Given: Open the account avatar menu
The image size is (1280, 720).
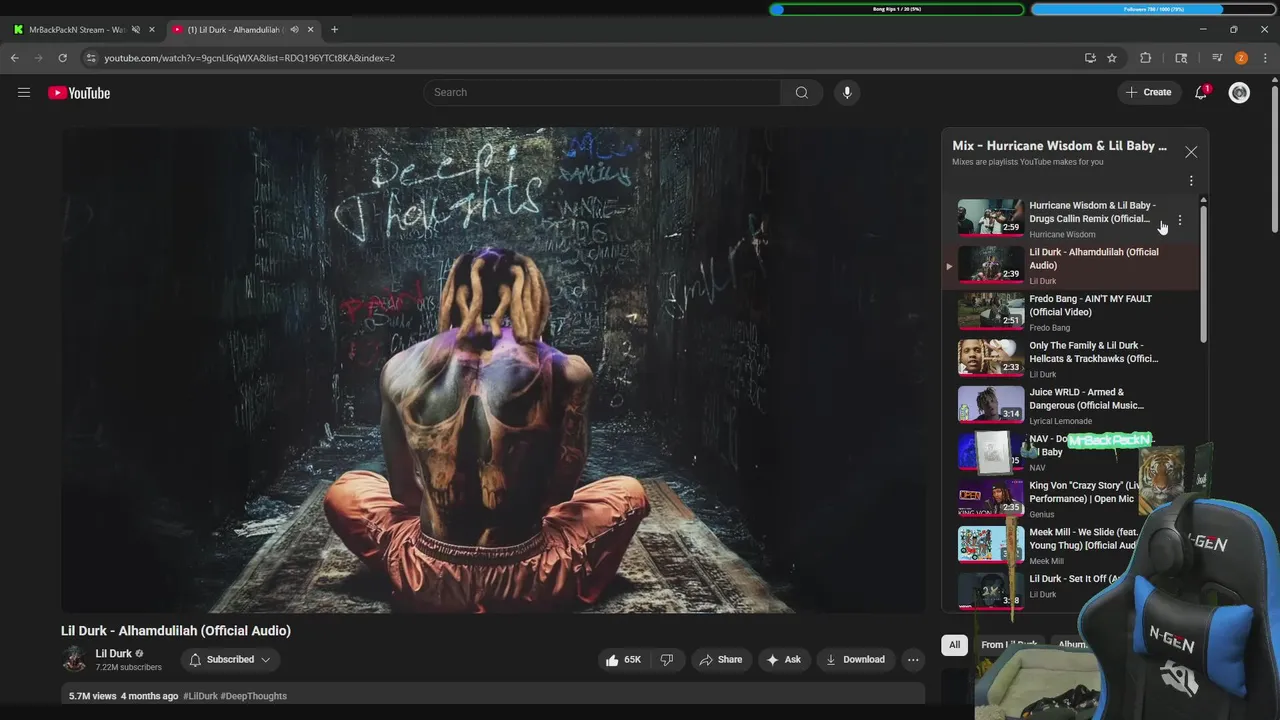Looking at the screenshot, I should point(1239,93).
